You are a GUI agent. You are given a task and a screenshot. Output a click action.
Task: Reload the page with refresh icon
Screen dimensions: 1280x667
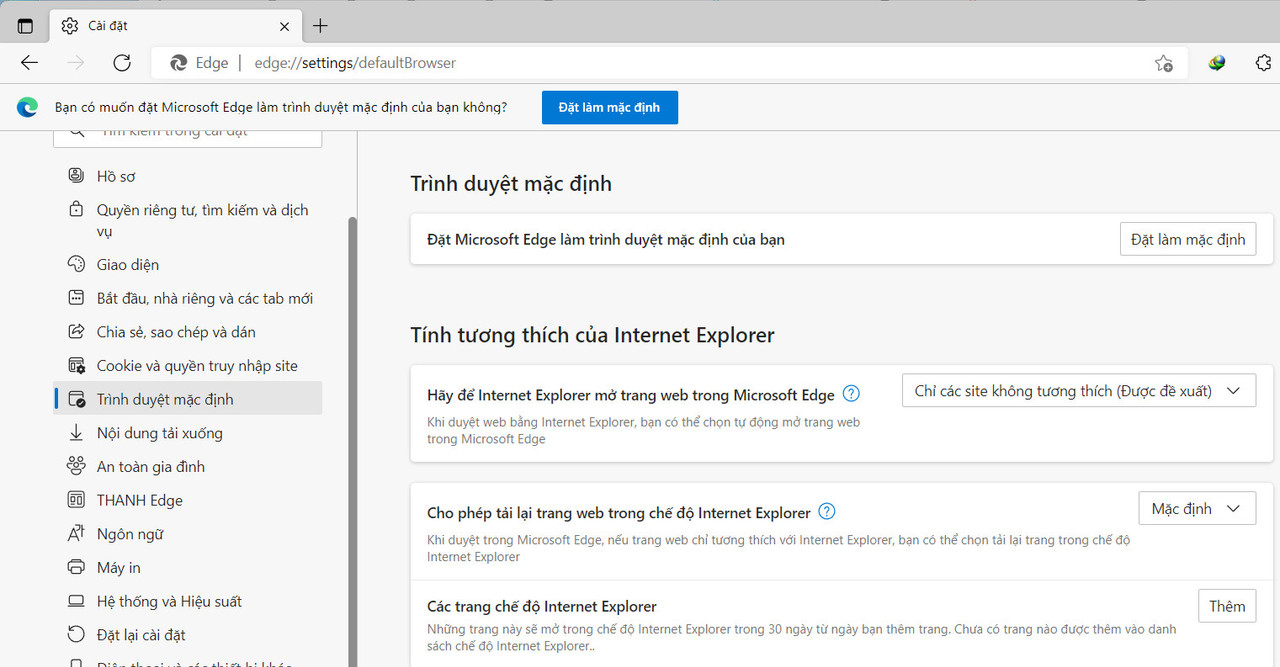[x=122, y=63]
